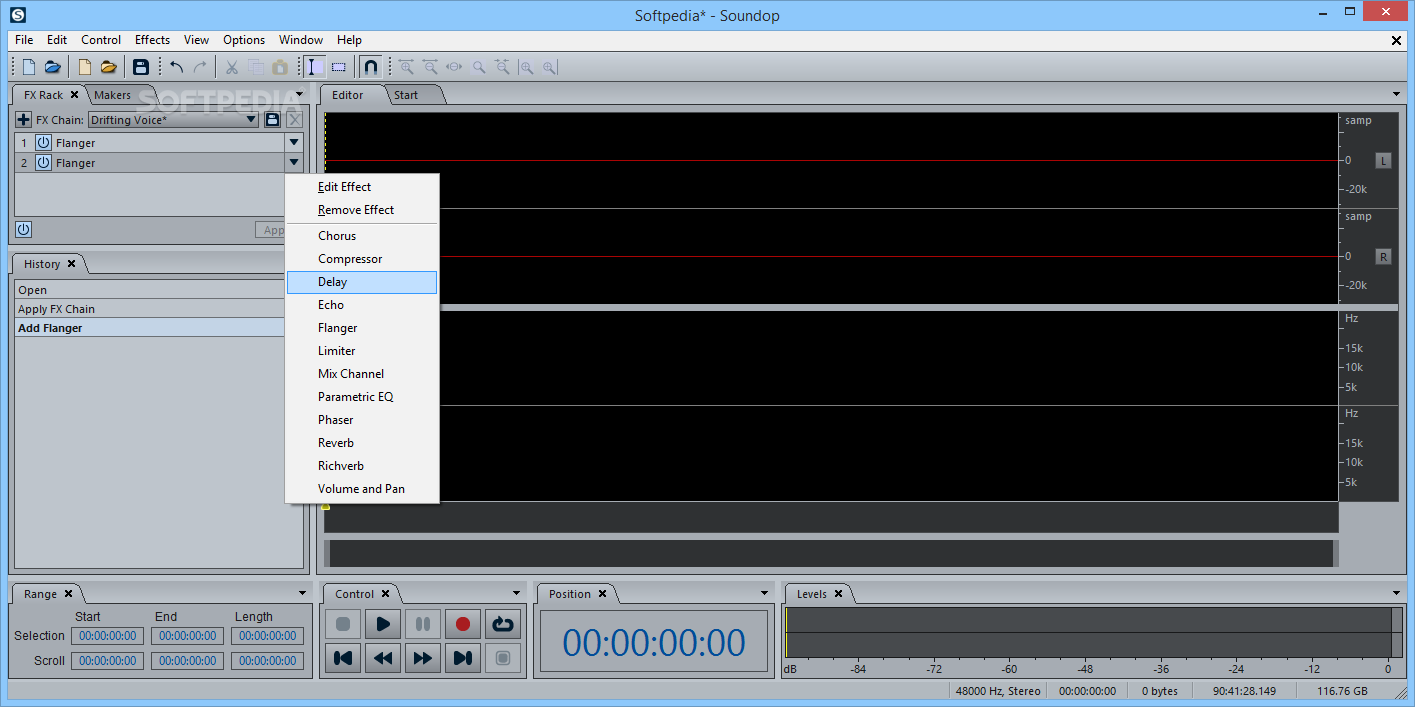1415x707 pixels.
Task: Open the Position panel options arrow
Action: (x=764, y=593)
